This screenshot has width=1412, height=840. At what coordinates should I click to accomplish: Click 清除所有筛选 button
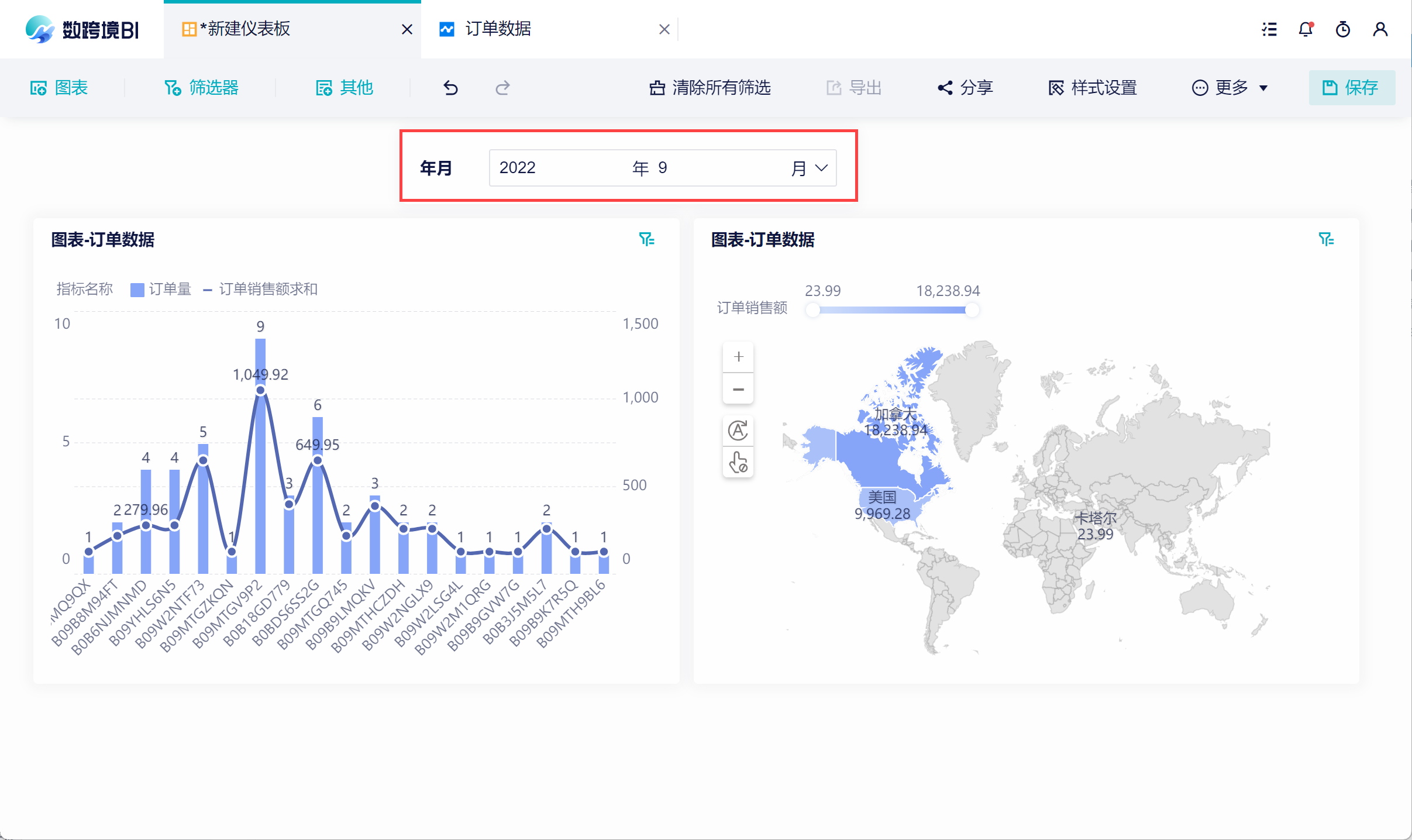tap(710, 88)
